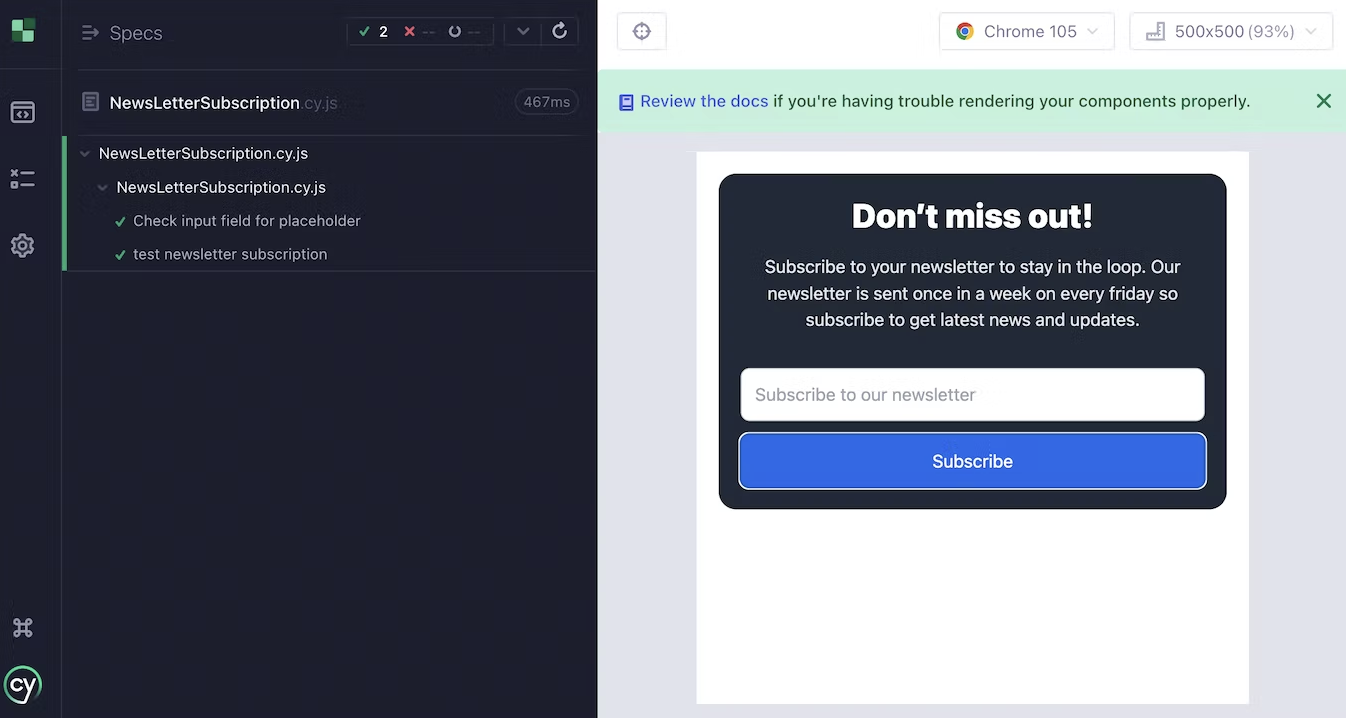Screen dimensions: 1346x718
Task: Open the Cypress project logo at top-left
Action: [23, 30]
